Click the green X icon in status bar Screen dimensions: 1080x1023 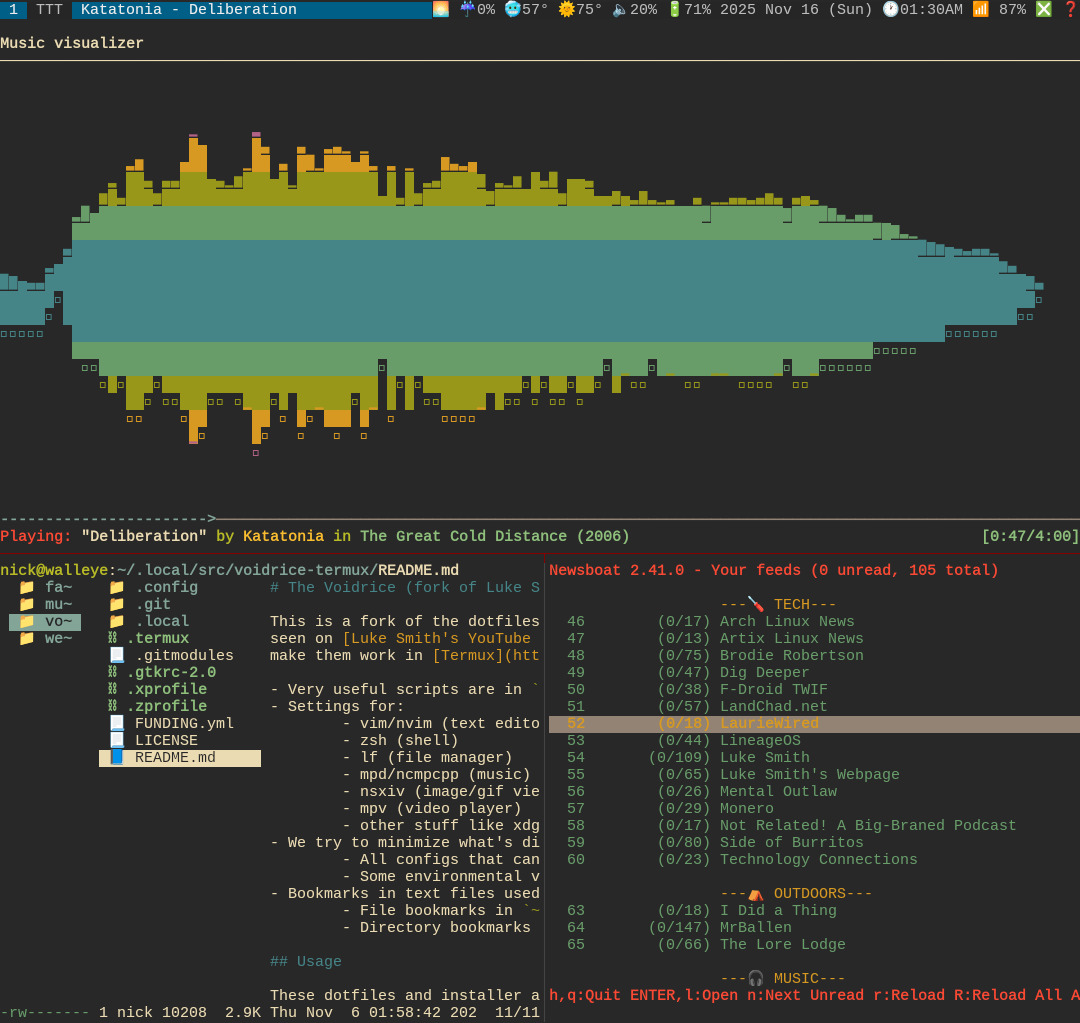(x=1043, y=10)
